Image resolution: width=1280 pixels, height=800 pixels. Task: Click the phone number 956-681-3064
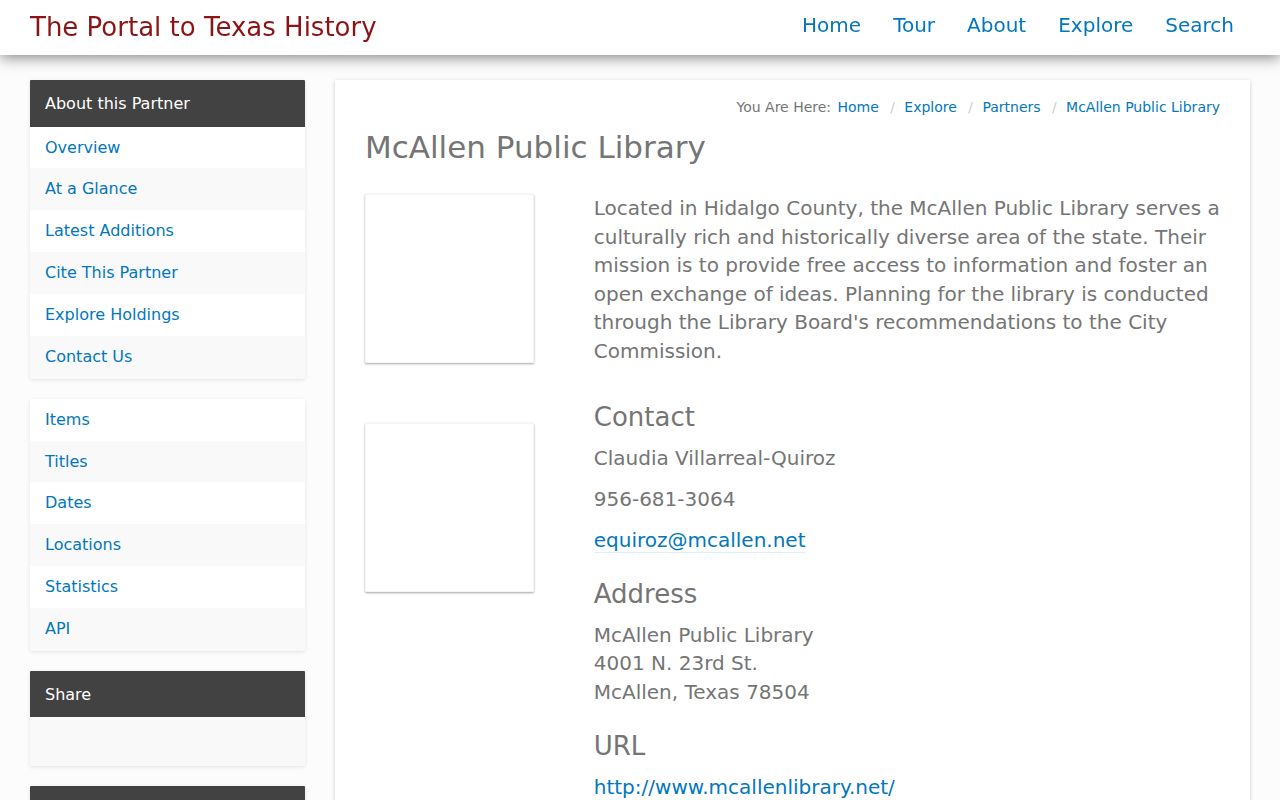pyautogui.click(x=664, y=499)
